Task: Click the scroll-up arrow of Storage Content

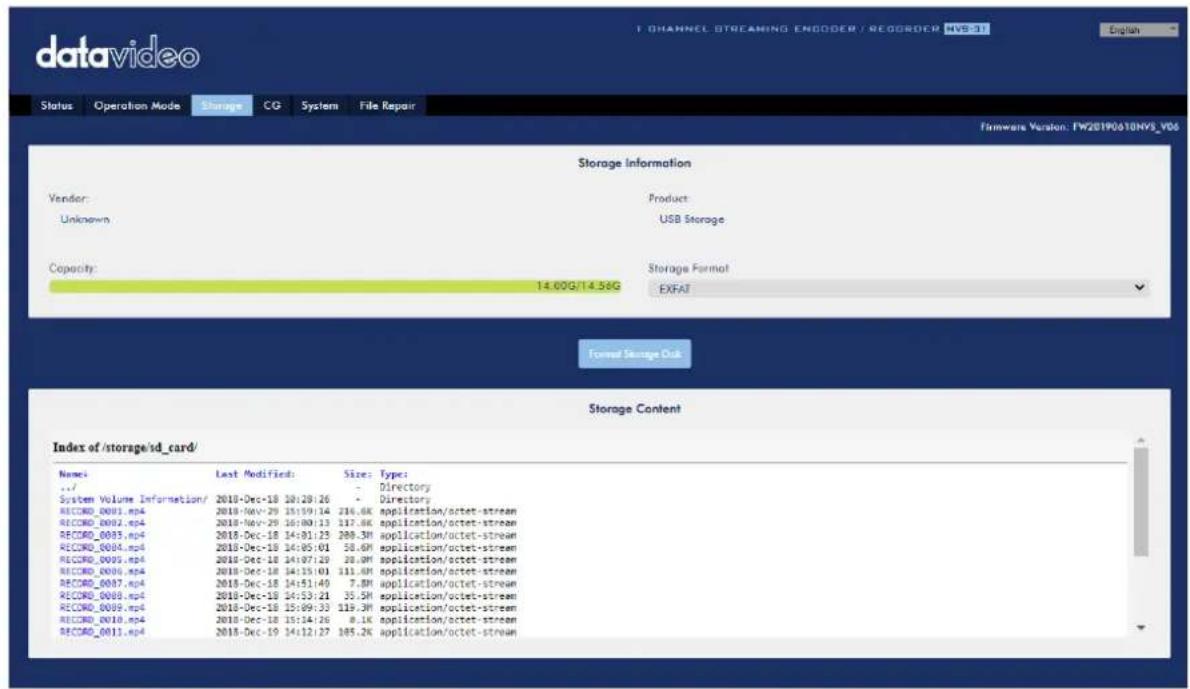Action: pyautogui.click(x=1141, y=441)
